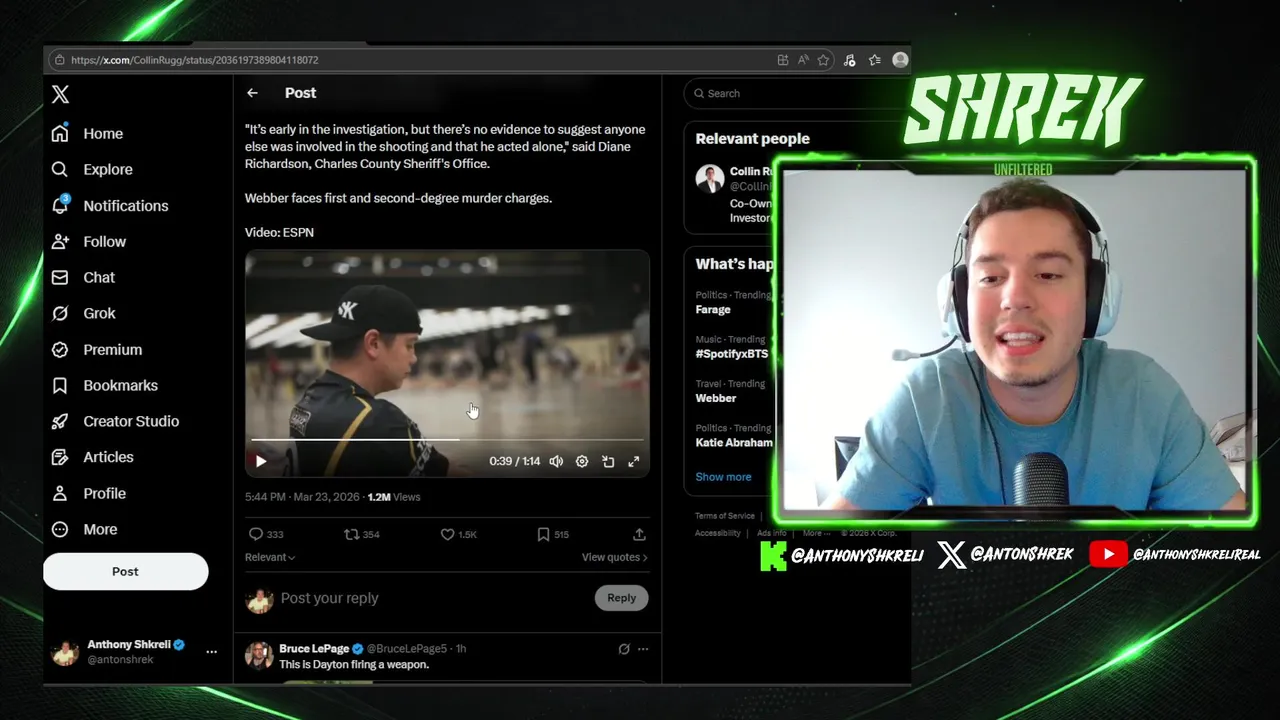Click the Anthony Shkreli account avatar
Viewport: 1280px width, 720px height.
point(65,652)
